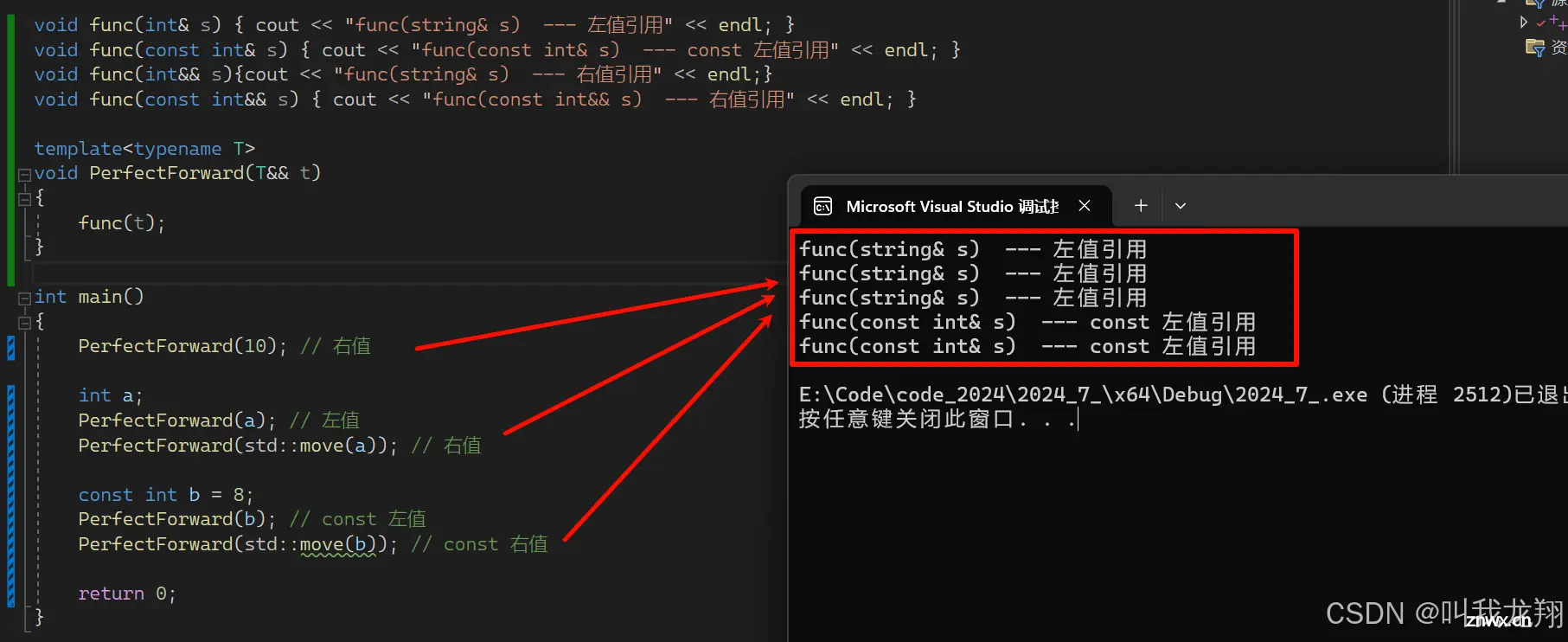
Task: Click the 'return 0;' statement
Action: pyautogui.click(x=127, y=594)
